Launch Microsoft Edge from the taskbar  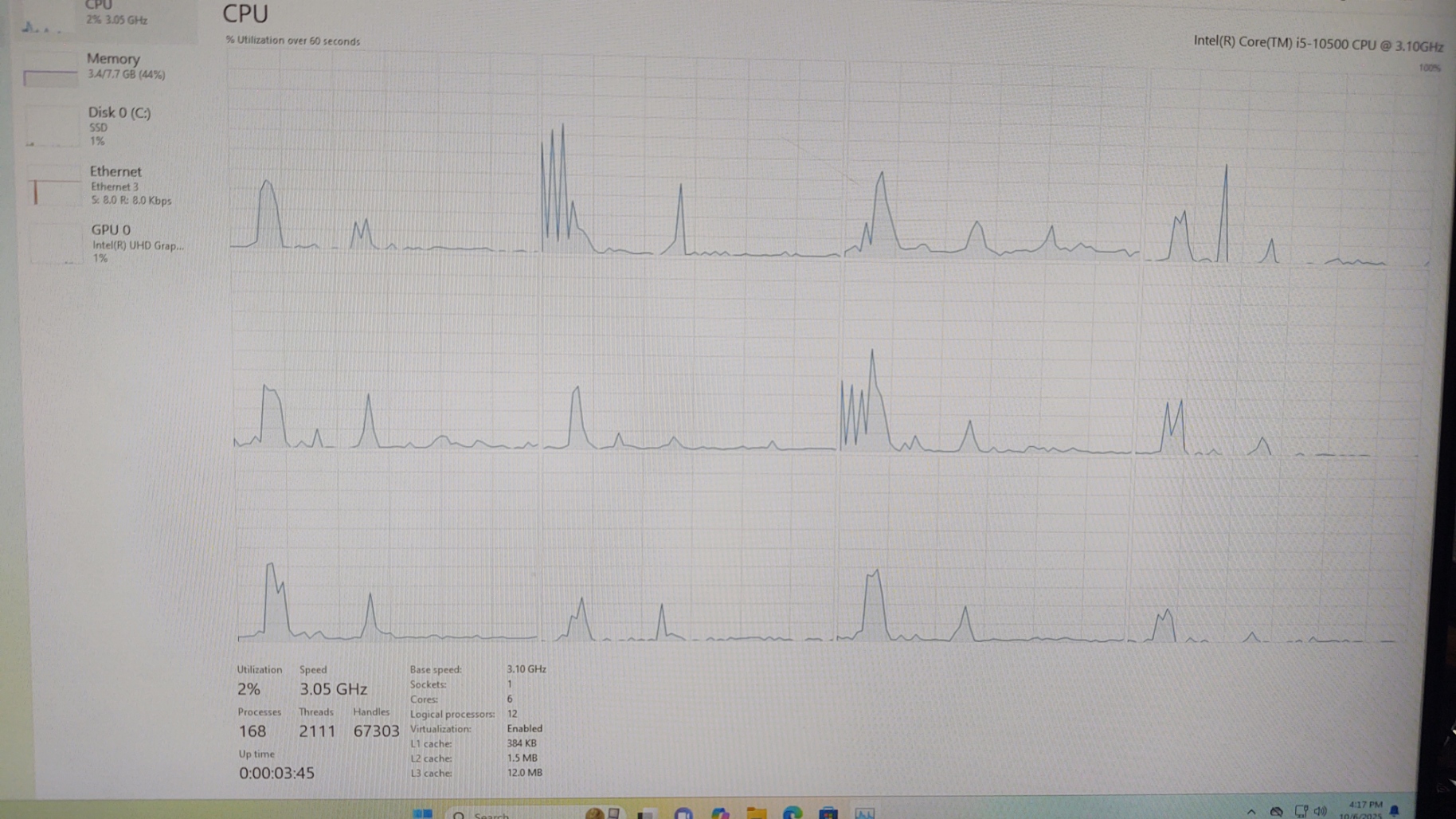point(793,813)
